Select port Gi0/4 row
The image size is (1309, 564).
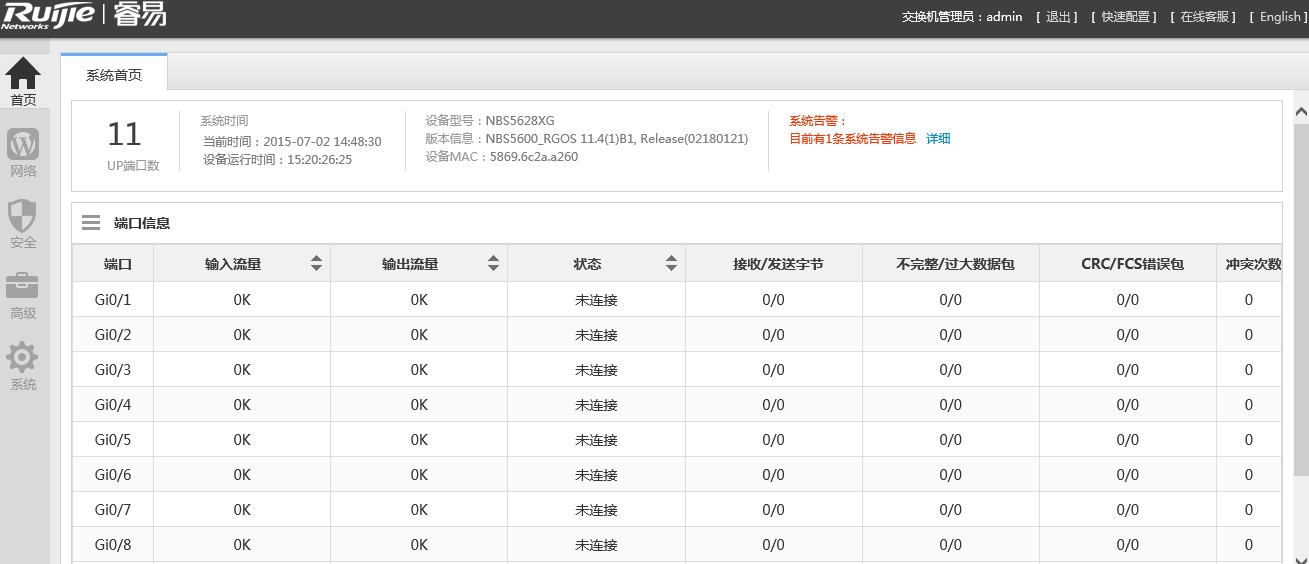677,405
